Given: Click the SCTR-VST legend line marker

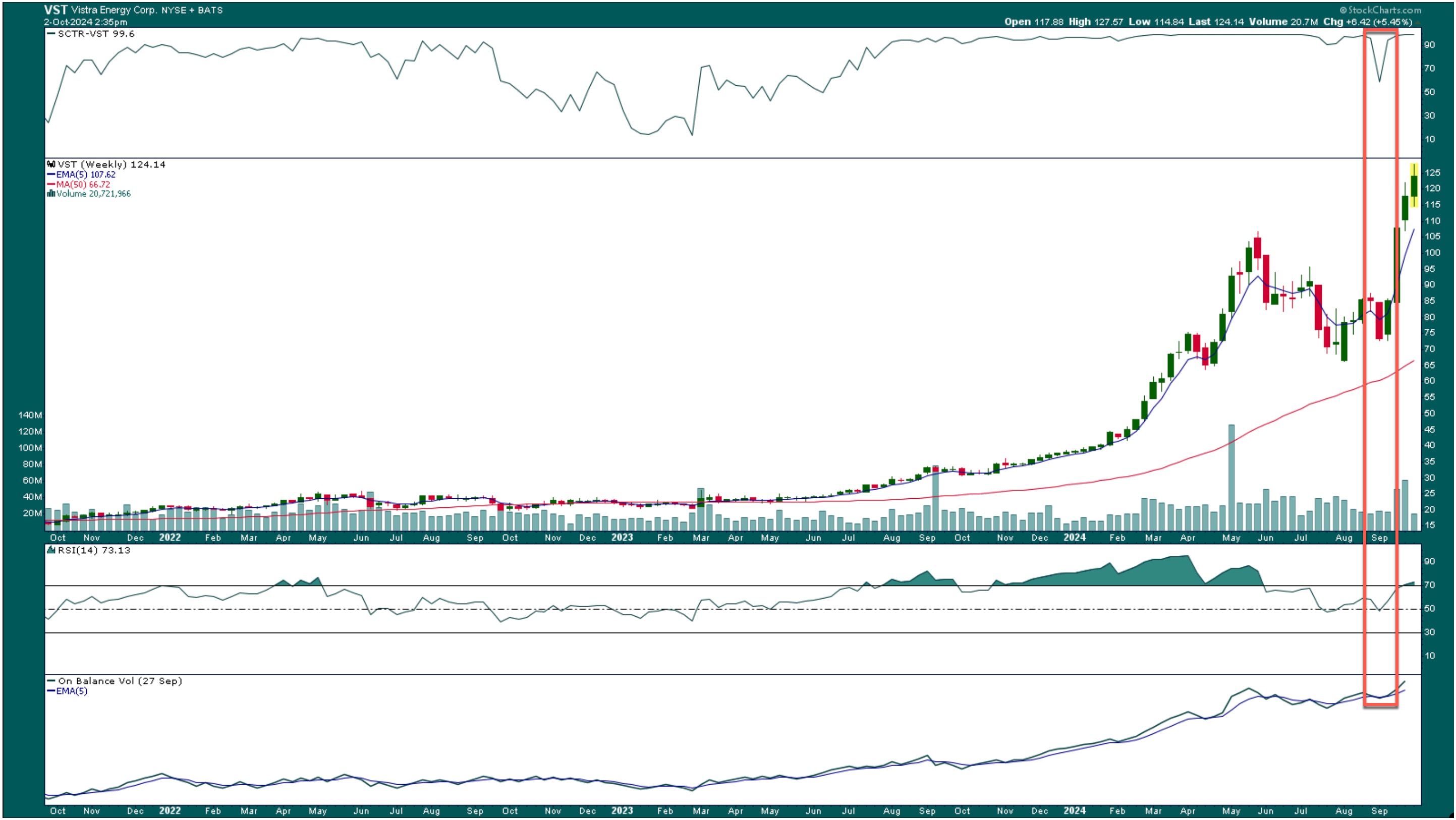Looking at the screenshot, I should (51, 34).
